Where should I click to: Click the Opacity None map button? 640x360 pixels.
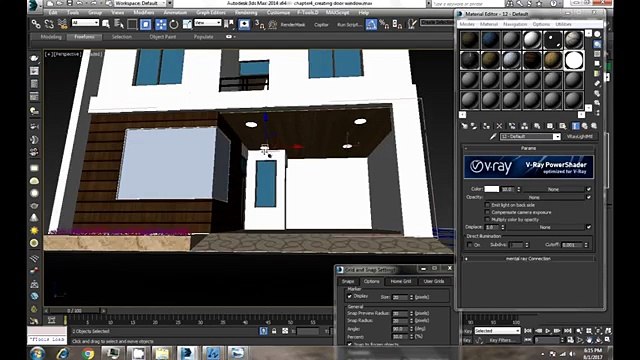coord(534,197)
